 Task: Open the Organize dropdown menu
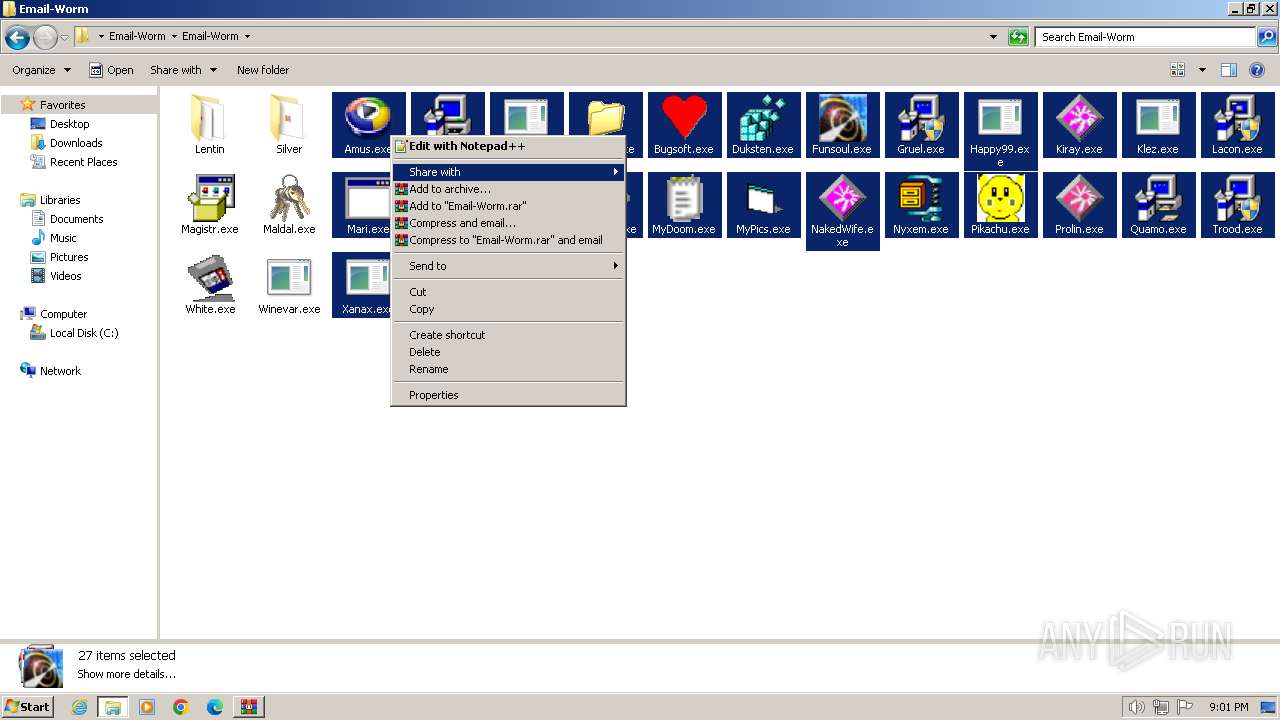coord(41,70)
